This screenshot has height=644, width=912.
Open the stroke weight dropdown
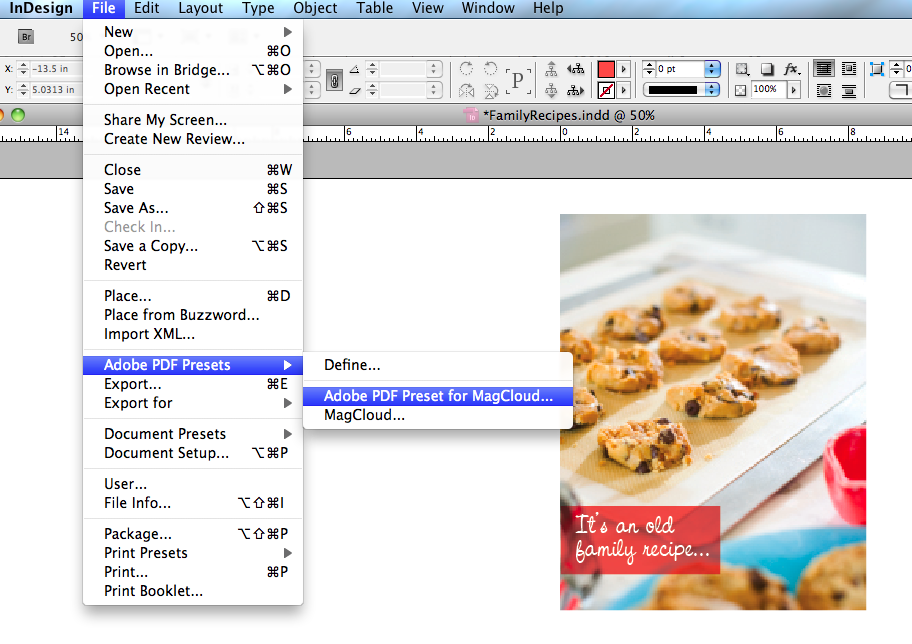coord(712,69)
